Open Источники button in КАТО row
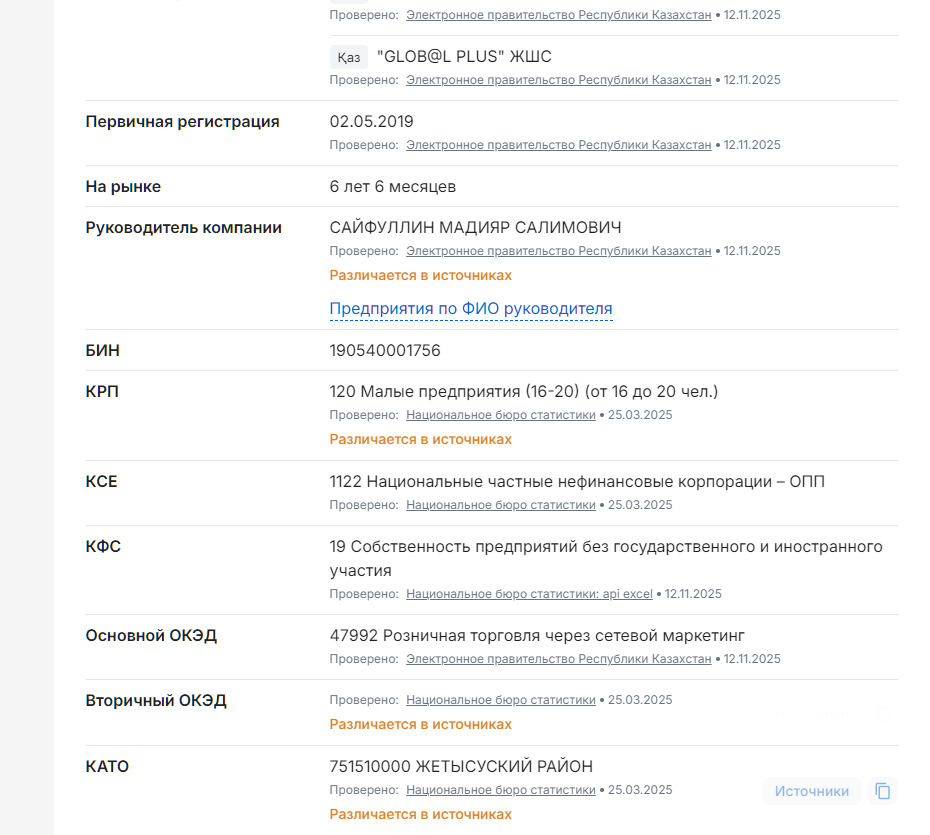This screenshot has height=835, width=930. pos(811,791)
